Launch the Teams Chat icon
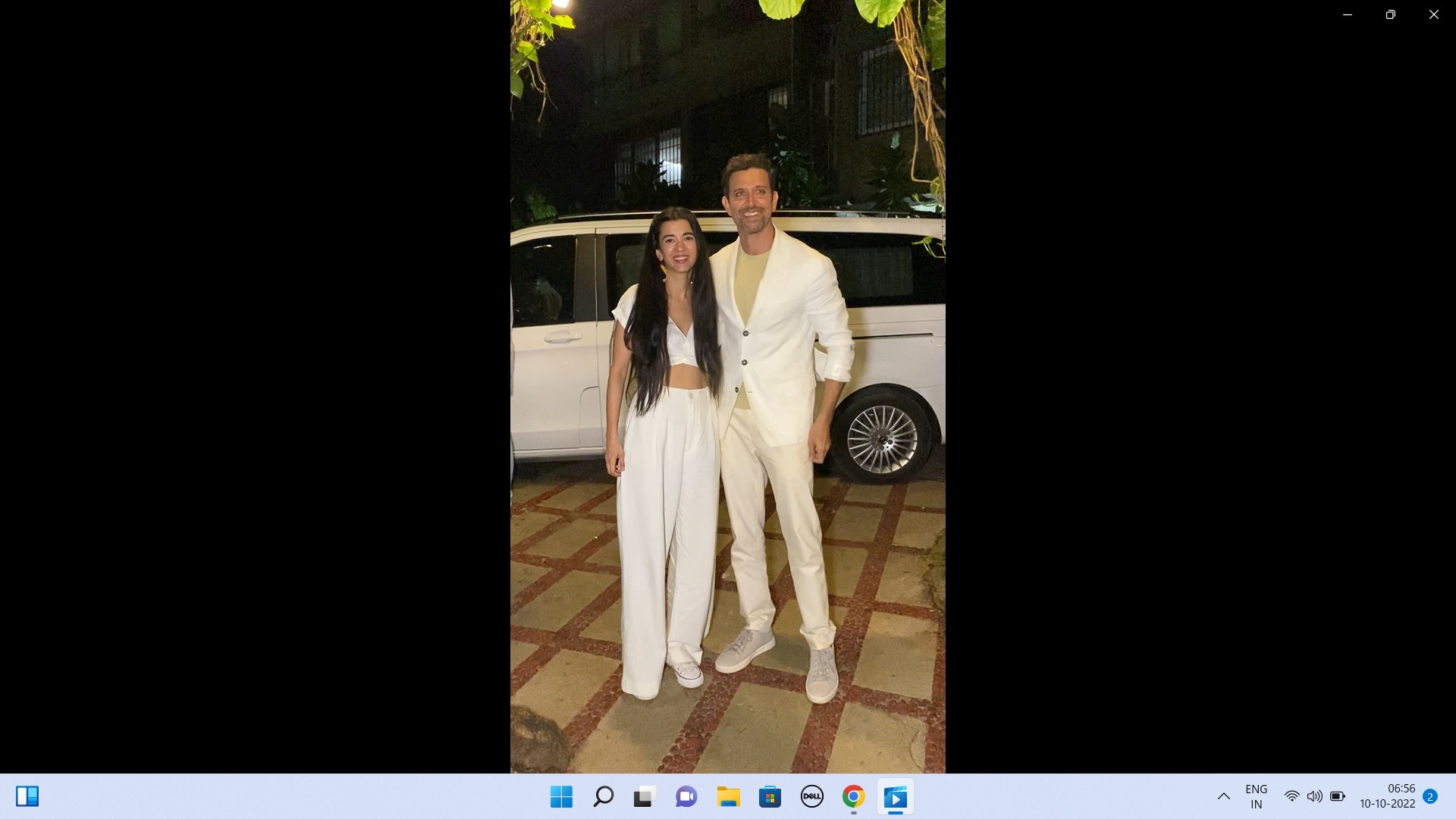The height and width of the screenshot is (819, 1456). [686, 797]
